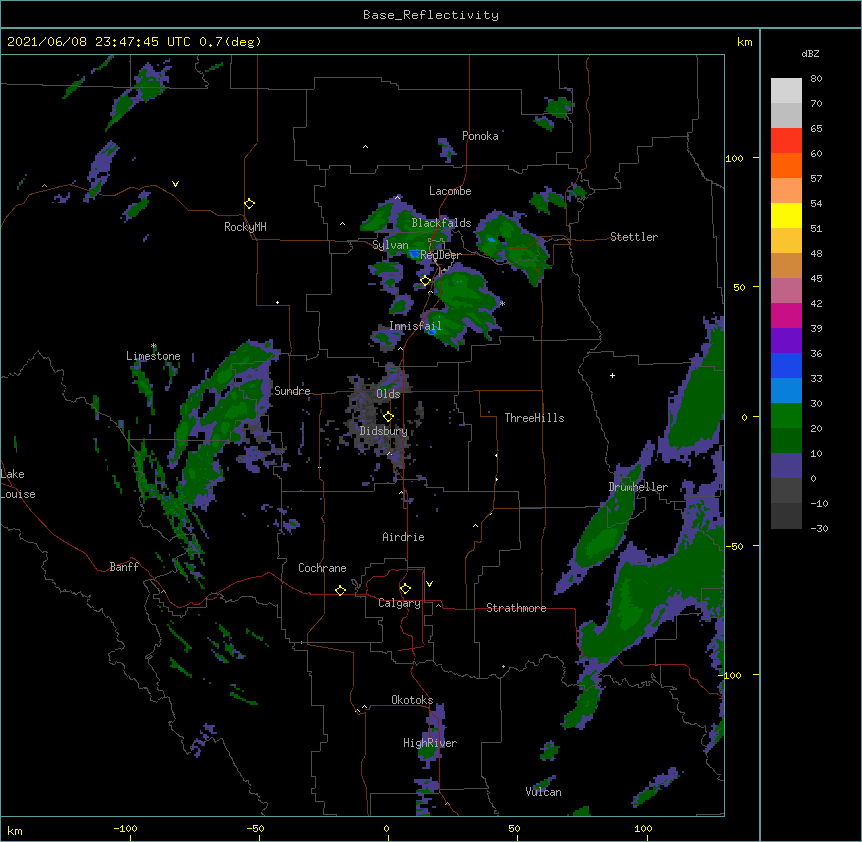Image resolution: width=862 pixels, height=842 pixels.
Task: Click the Banff town label
Action: [124, 567]
